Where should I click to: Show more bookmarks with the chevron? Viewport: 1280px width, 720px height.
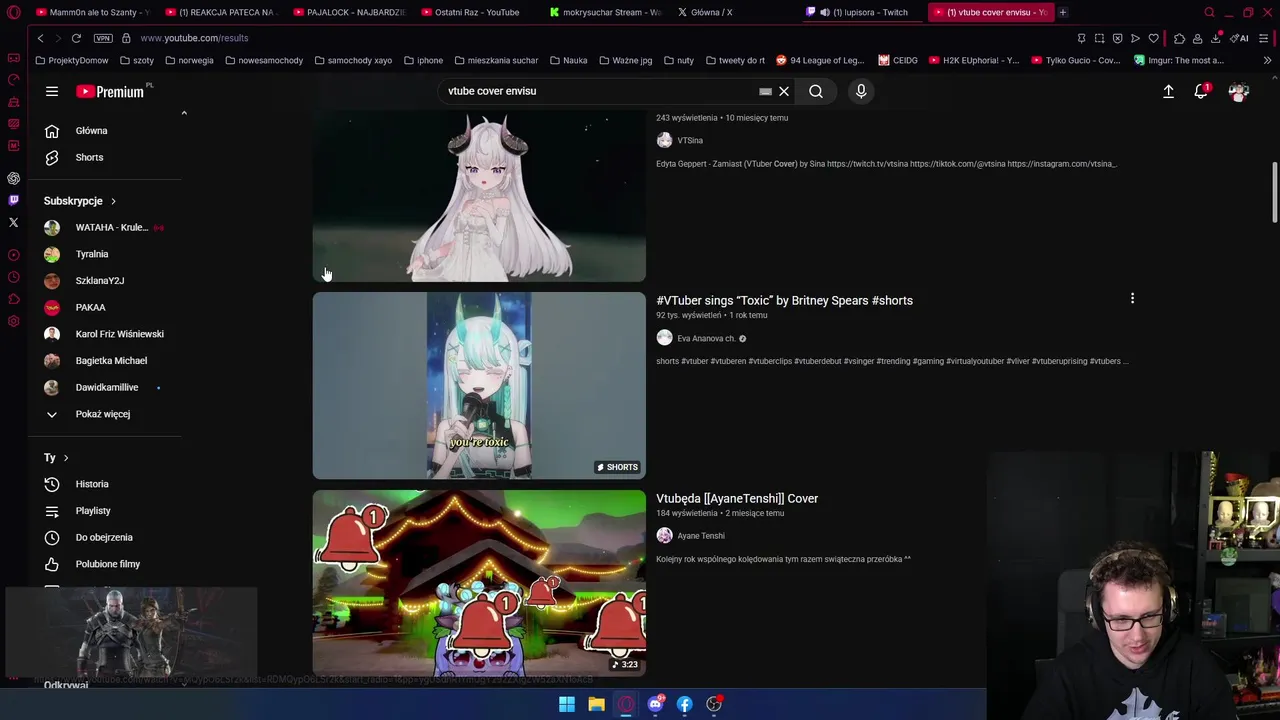tap(1267, 60)
